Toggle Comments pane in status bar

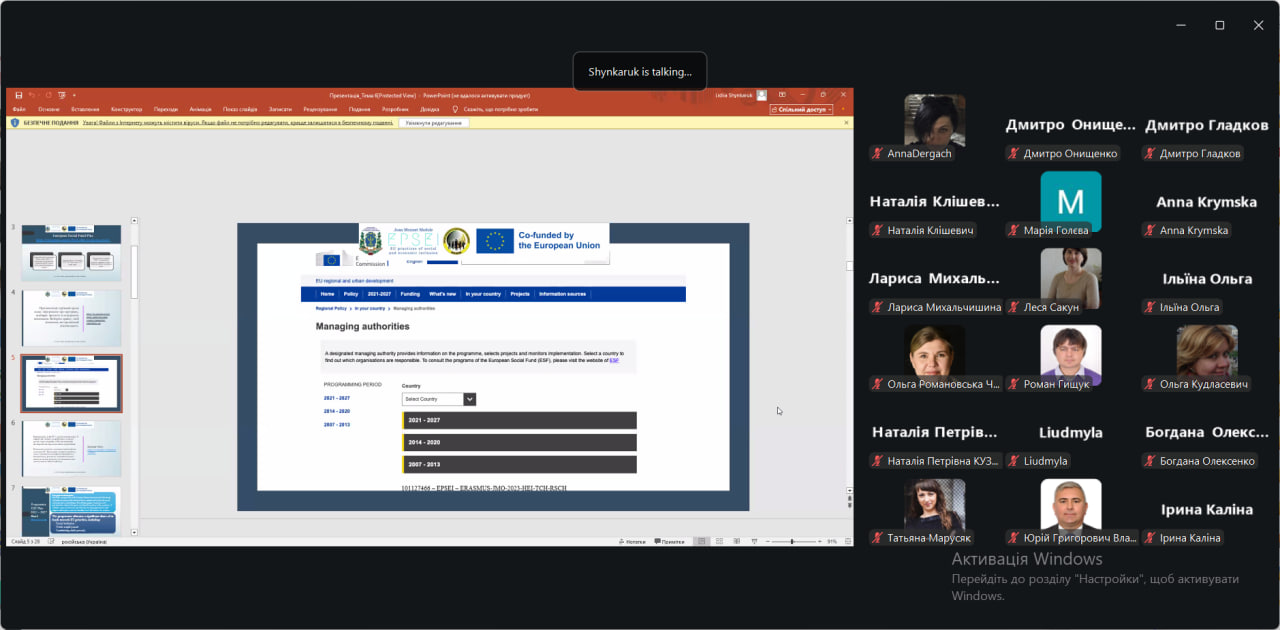tap(670, 541)
